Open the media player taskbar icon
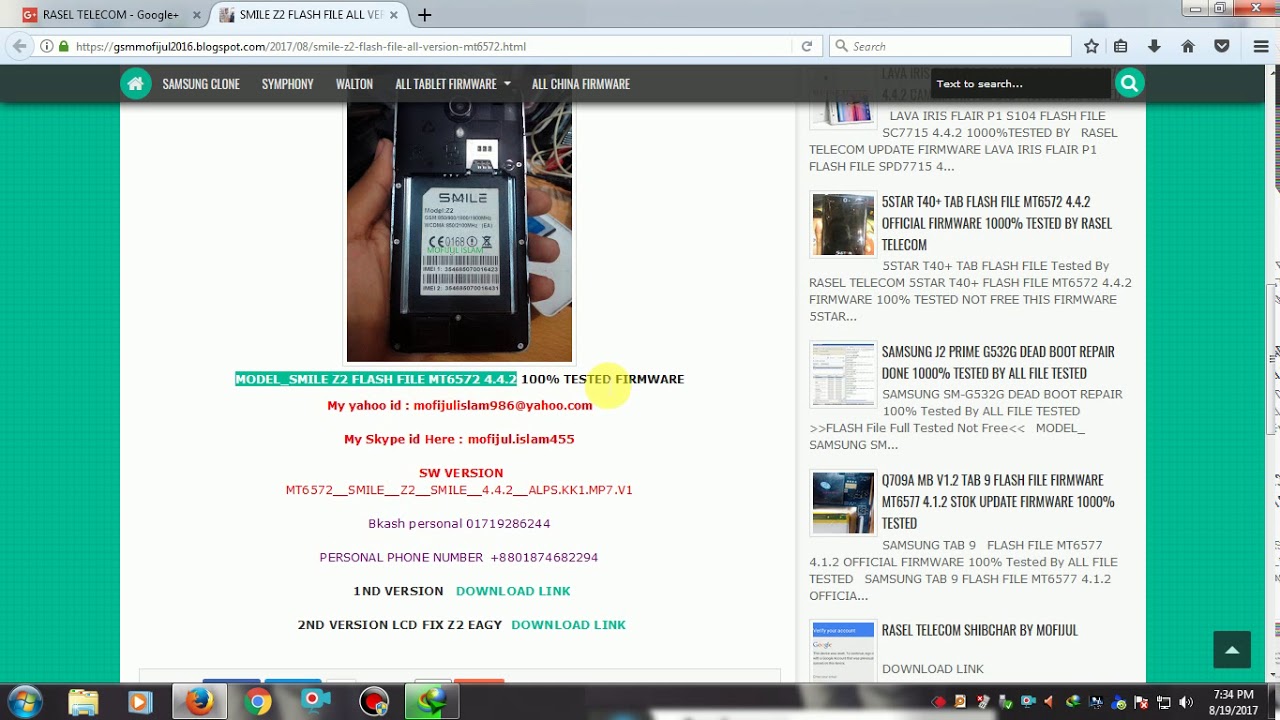Image resolution: width=1280 pixels, height=720 pixels. tap(140, 702)
